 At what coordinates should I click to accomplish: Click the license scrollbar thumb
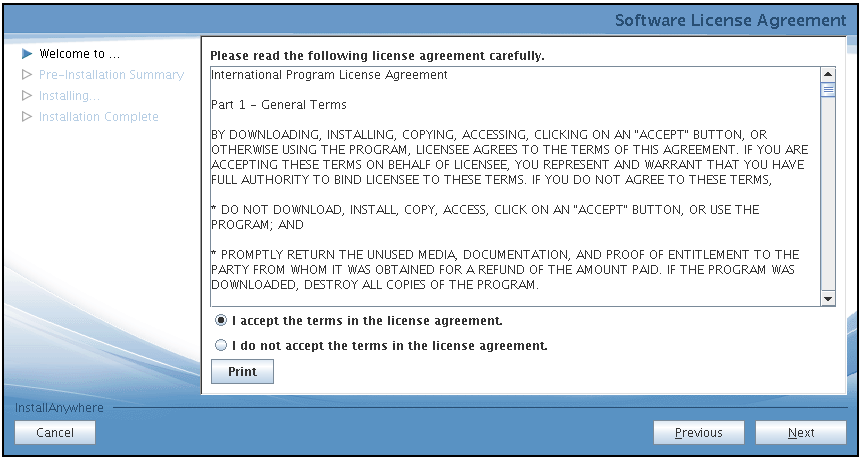[828, 90]
